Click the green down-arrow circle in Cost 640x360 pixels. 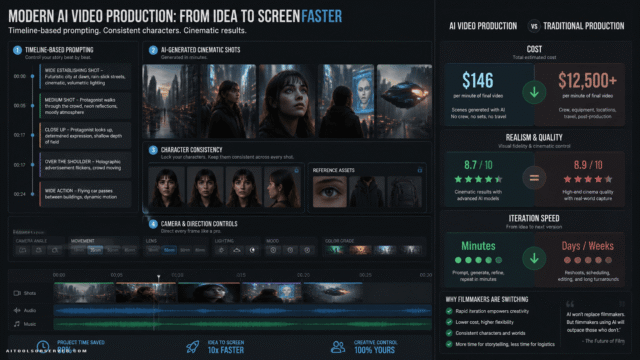pos(534,93)
